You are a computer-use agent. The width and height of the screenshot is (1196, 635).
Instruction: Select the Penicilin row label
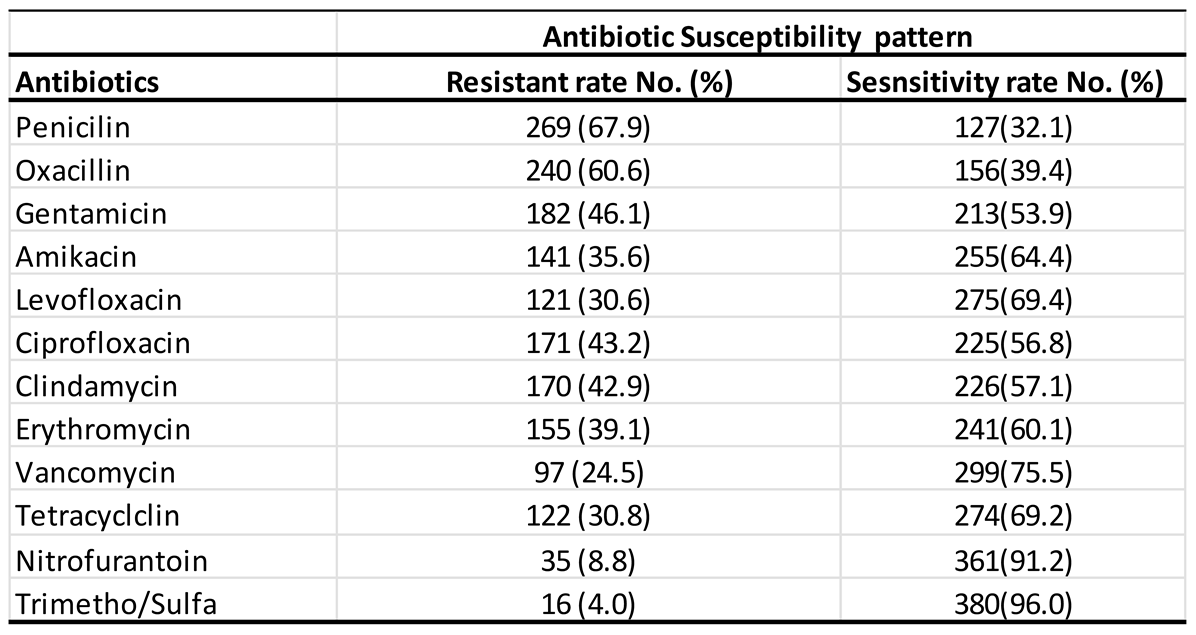pyautogui.click(x=73, y=127)
